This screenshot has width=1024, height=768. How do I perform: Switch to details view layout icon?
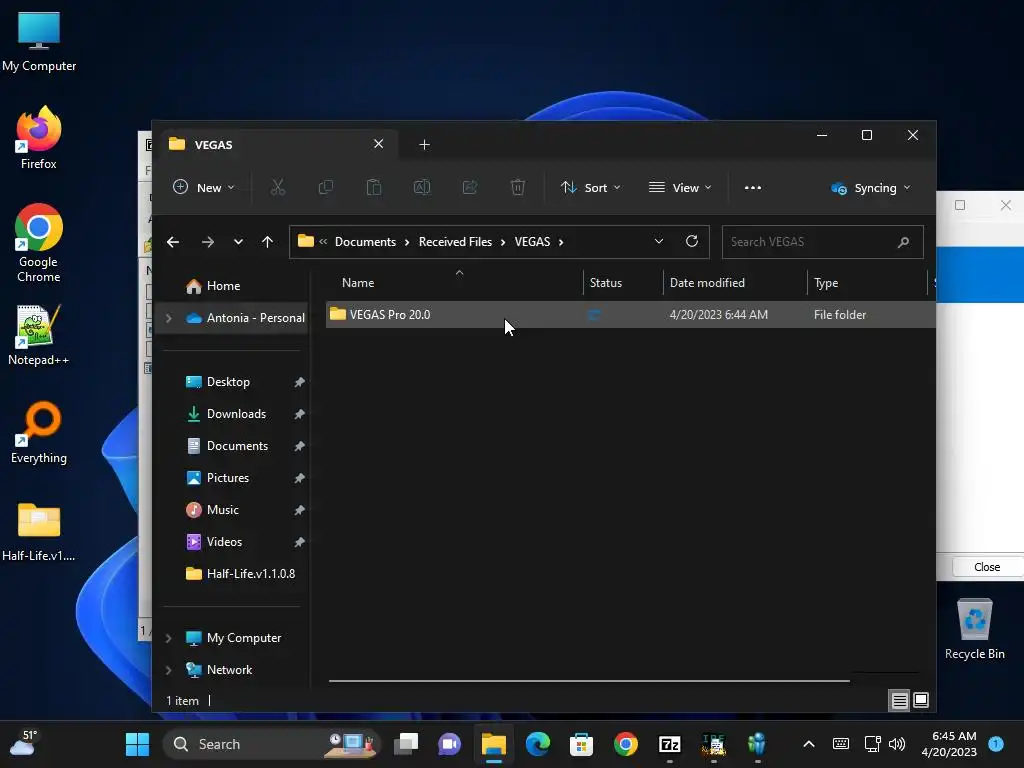(x=899, y=701)
